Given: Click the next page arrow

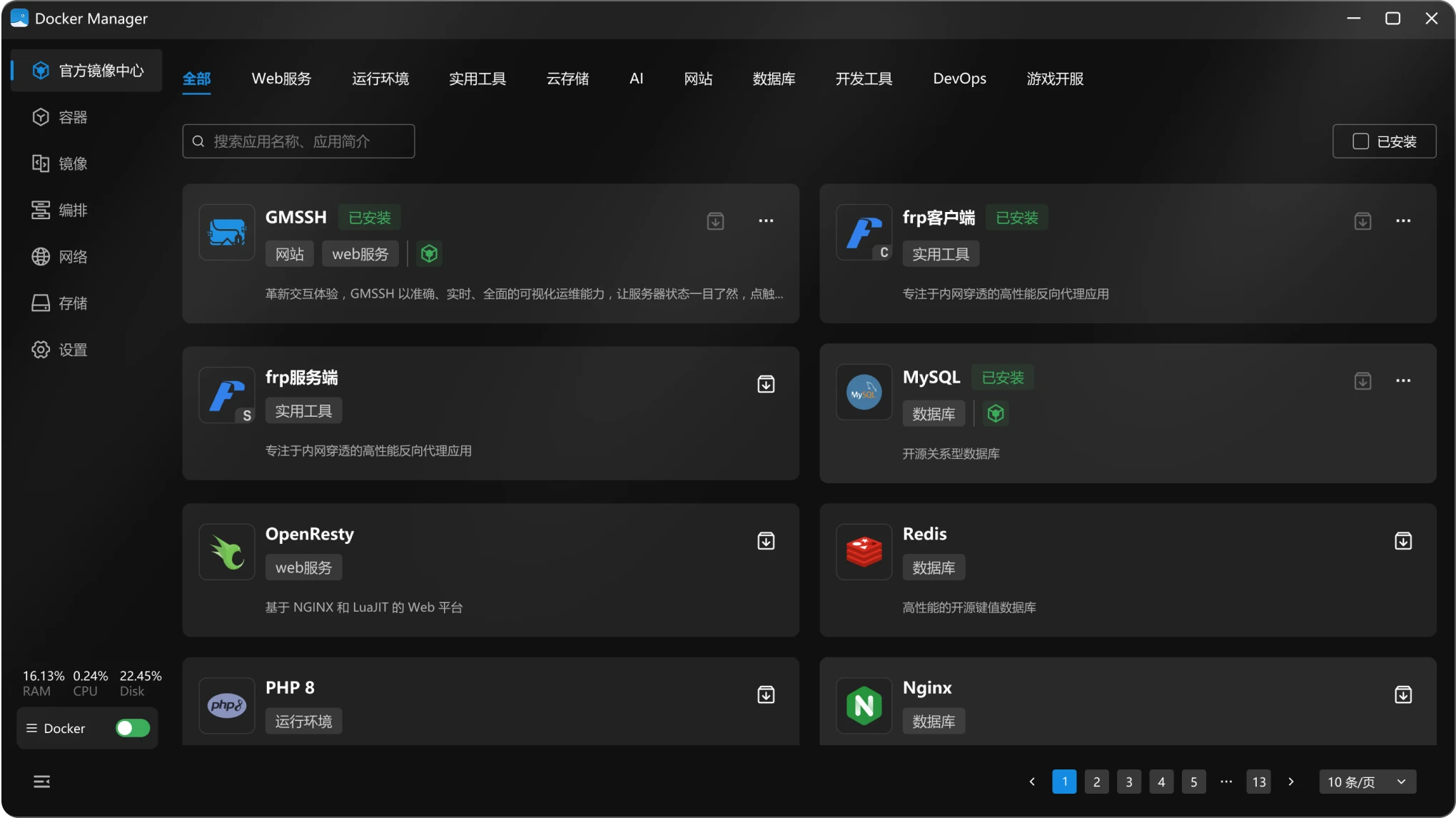Looking at the screenshot, I should (x=1291, y=782).
